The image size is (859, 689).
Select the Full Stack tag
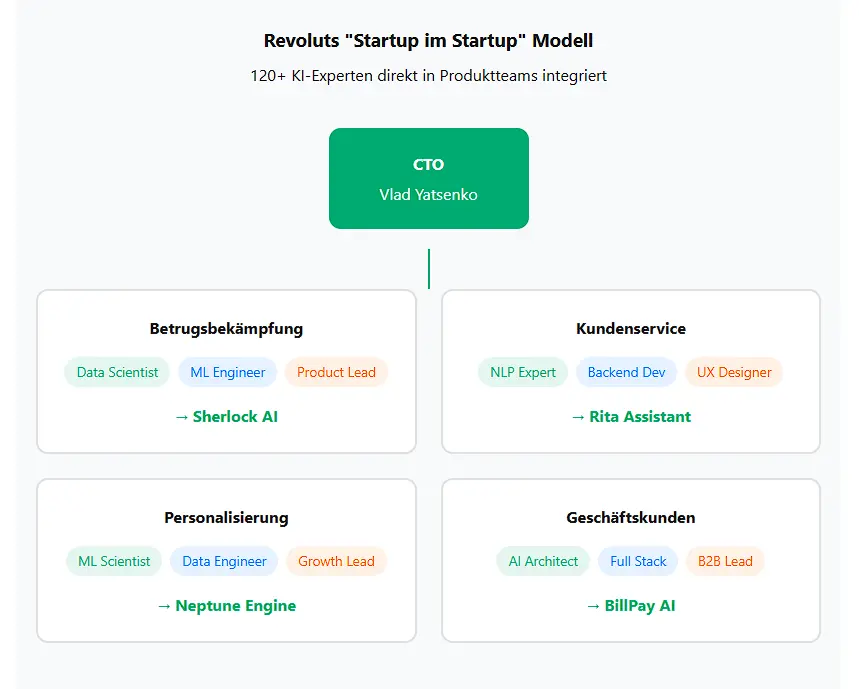click(638, 561)
